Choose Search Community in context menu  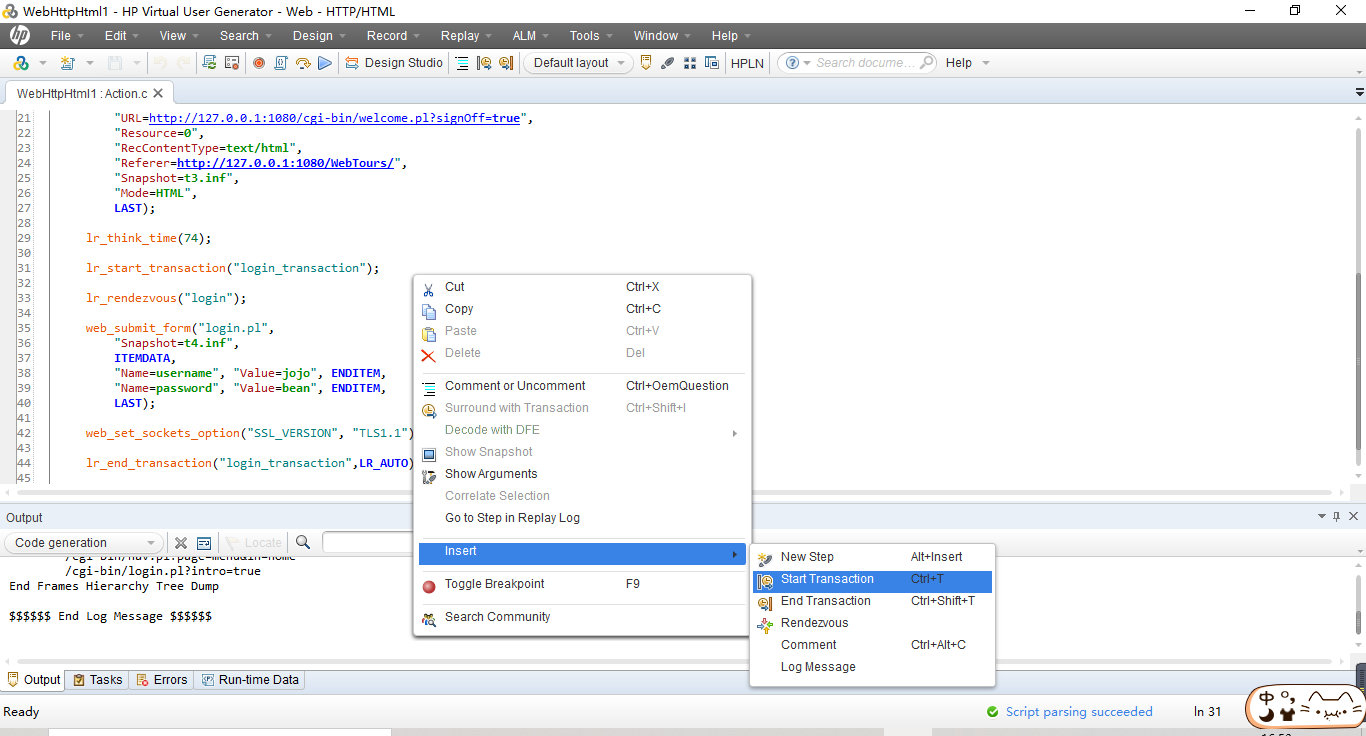click(582, 617)
